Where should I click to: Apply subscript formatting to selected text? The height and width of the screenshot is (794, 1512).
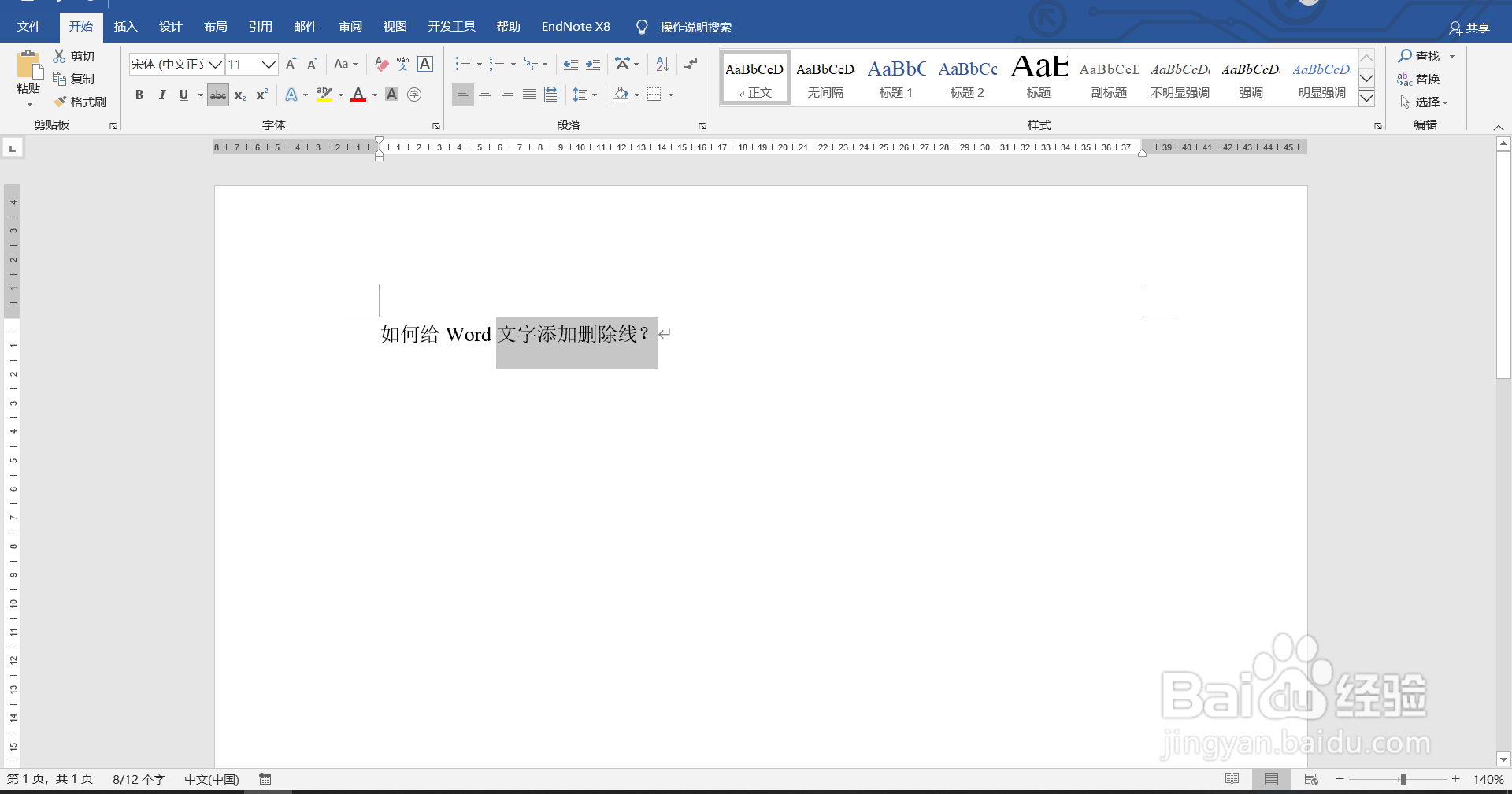click(x=239, y=95)
